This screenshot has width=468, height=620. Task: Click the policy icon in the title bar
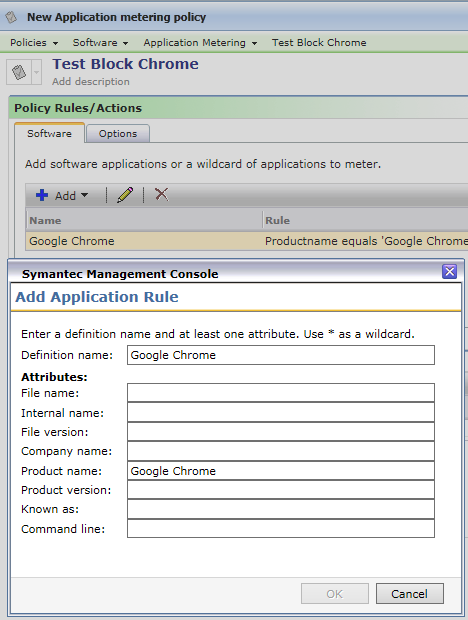(11, 17)
